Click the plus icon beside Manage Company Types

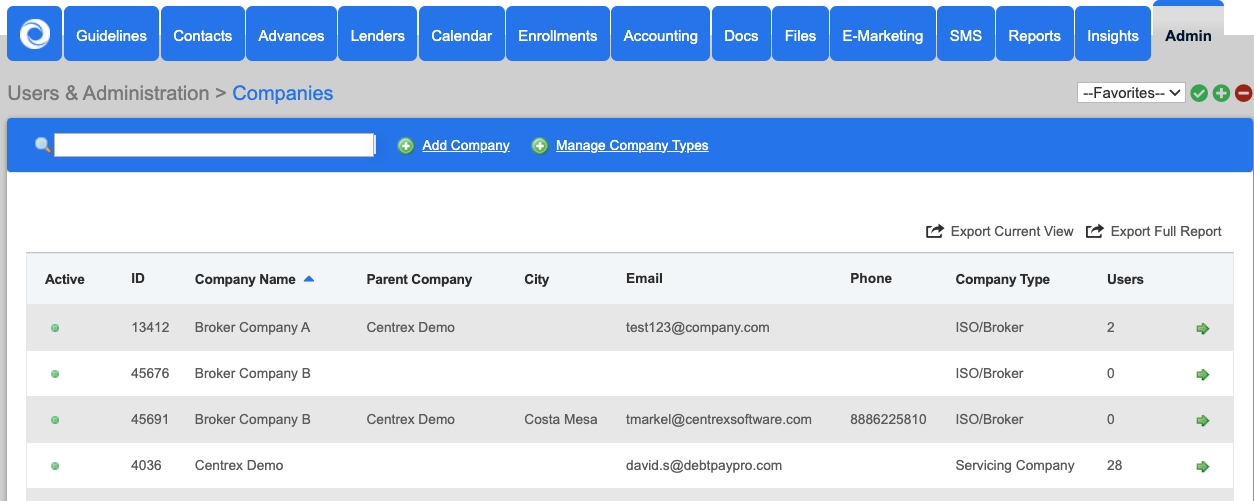coord(540,146)
